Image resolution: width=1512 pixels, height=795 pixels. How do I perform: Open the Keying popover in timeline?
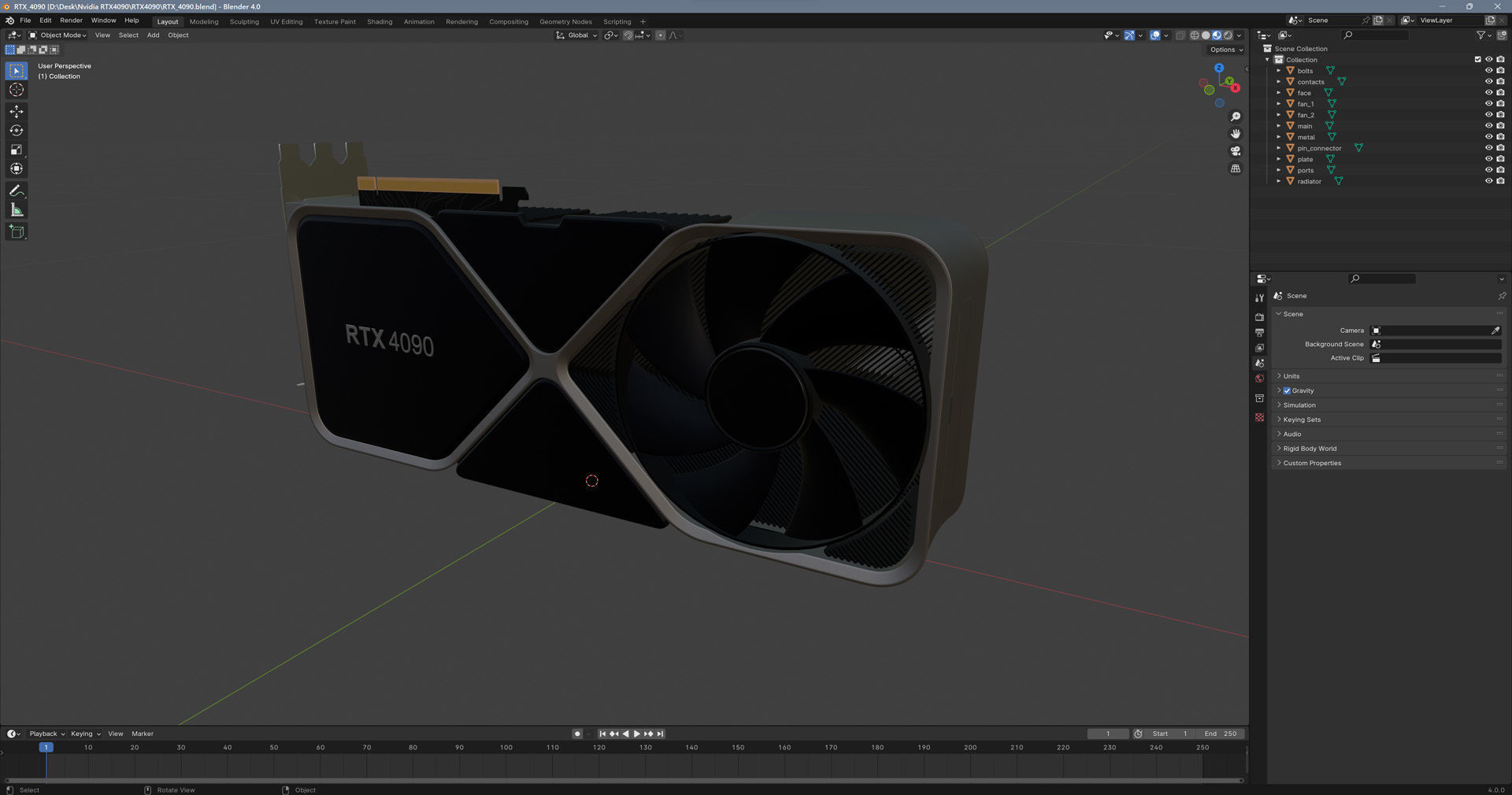coord(85,734)
